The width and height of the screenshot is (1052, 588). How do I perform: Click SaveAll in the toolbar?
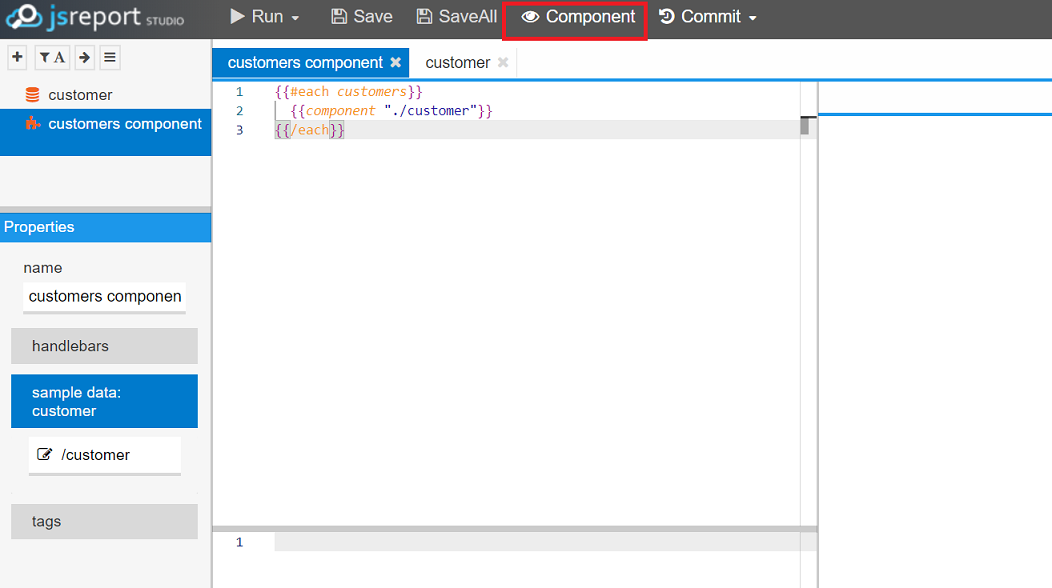point(456,17)
